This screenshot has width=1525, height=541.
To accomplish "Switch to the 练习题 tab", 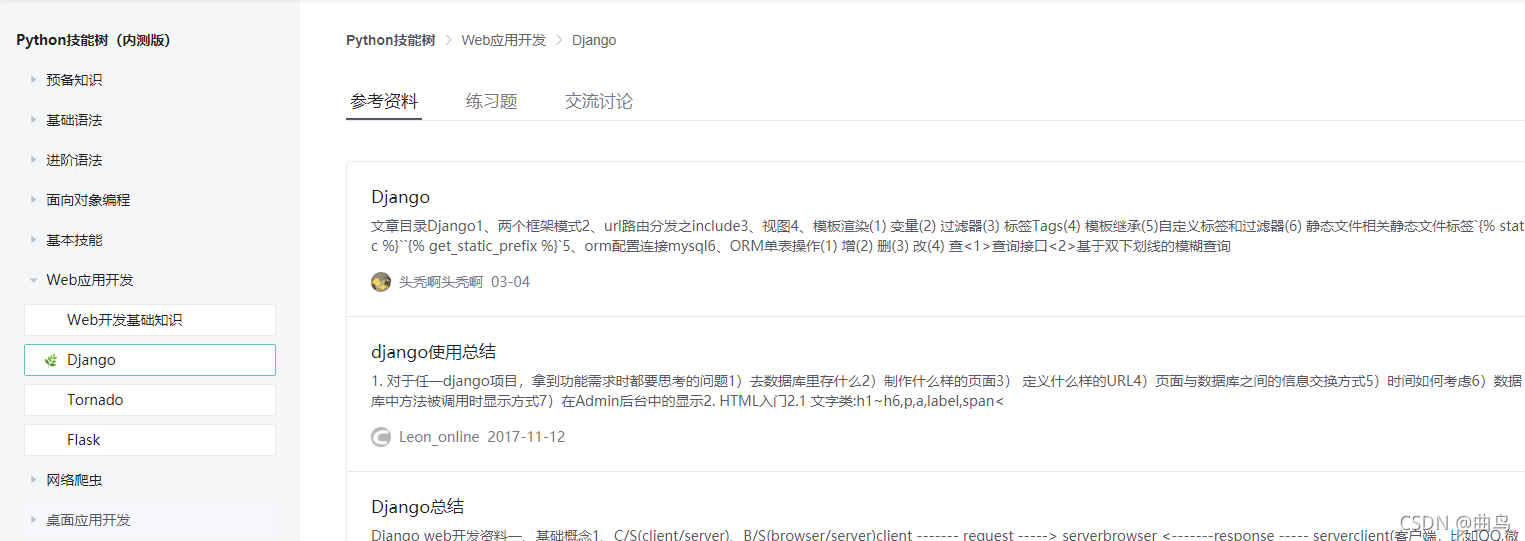I will tap(491, 101).
